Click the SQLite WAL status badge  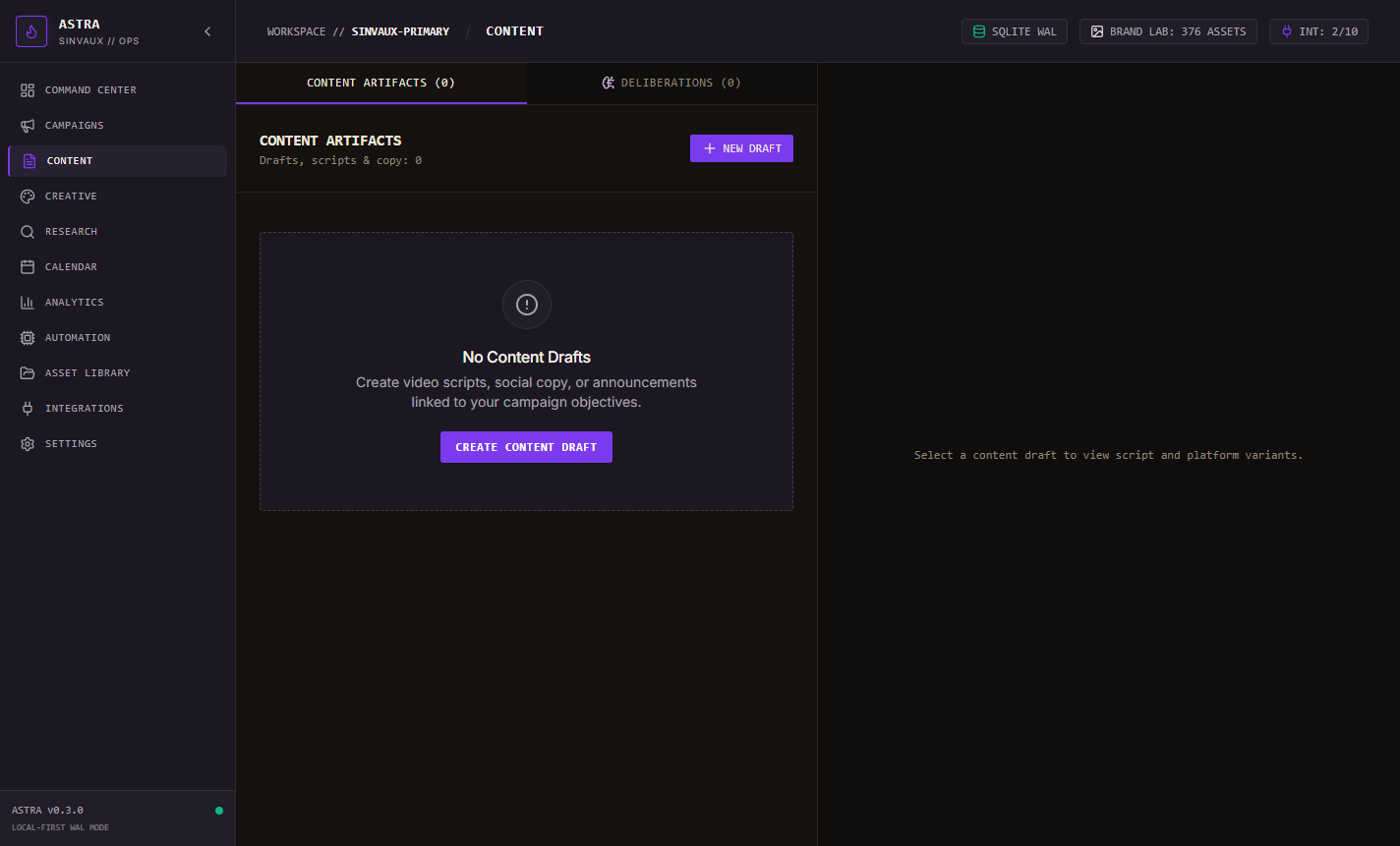tap(1015, 31)
